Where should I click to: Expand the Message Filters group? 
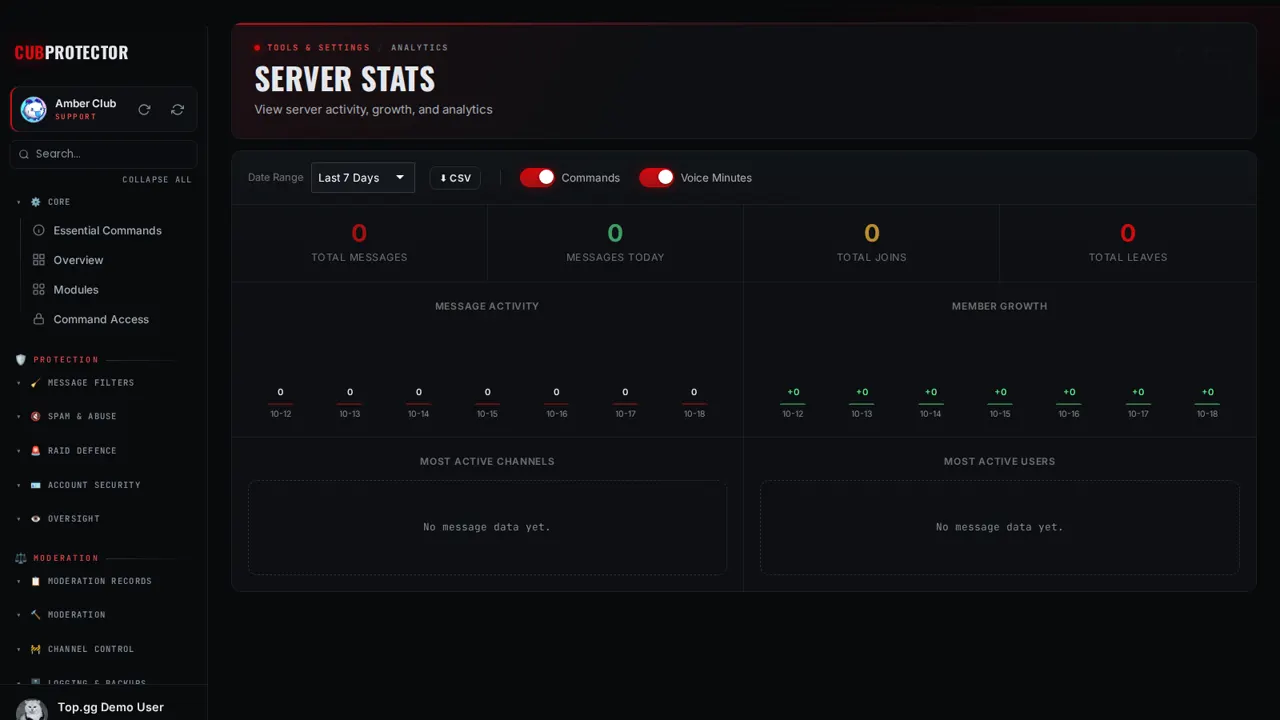19,383
